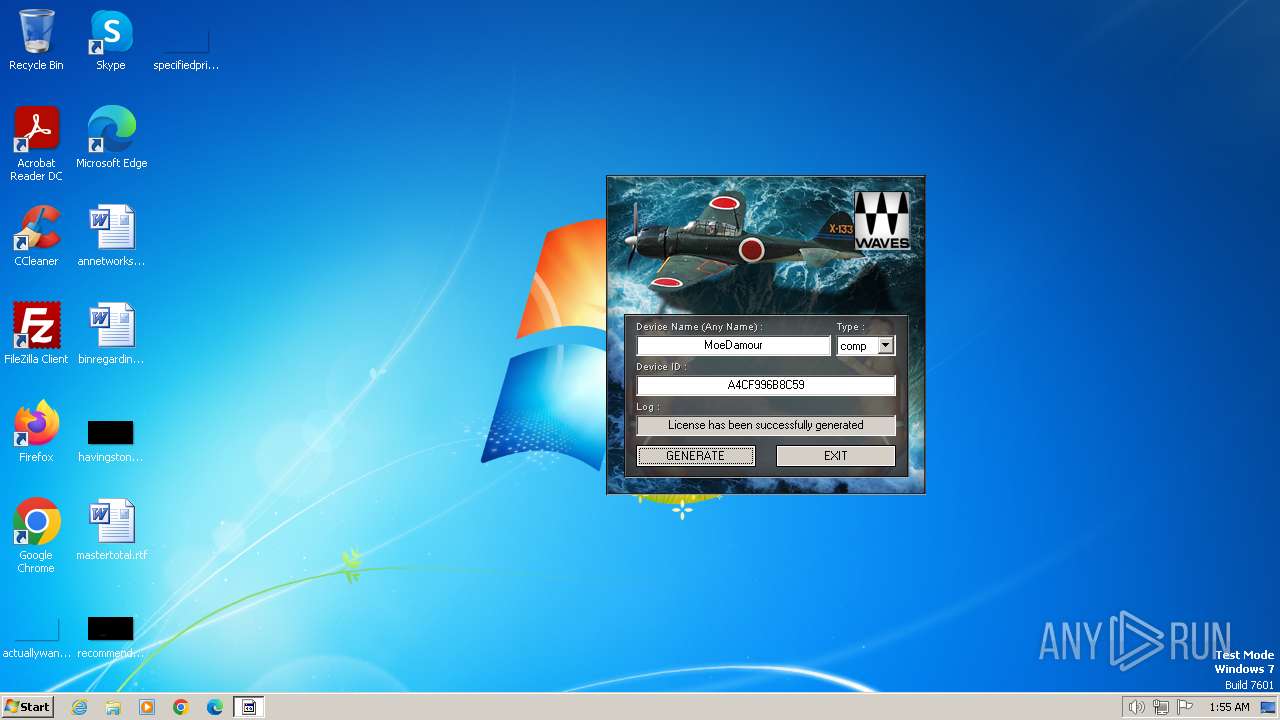Launch the Microsoft Edge desktop shortcut
The image size is (1280, 720).
click(111, 137)
